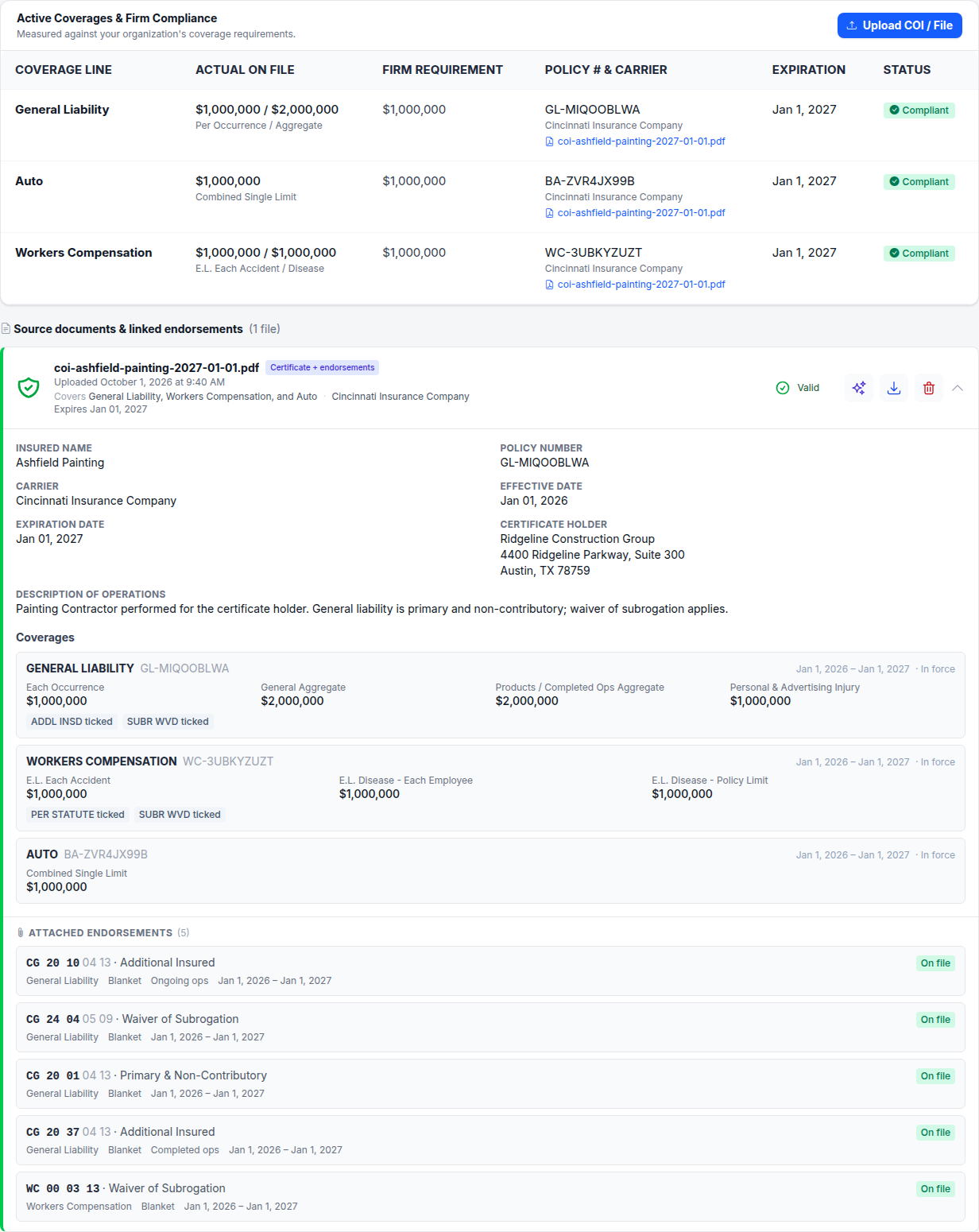This screenshot has width=979, height=1232.
Task: Collapse the document details chevron
Action: (958, 388)
